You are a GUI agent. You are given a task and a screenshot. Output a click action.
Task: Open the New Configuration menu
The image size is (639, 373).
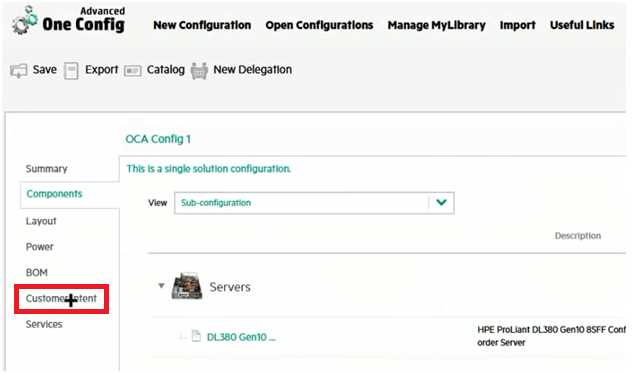click(202, 25)
